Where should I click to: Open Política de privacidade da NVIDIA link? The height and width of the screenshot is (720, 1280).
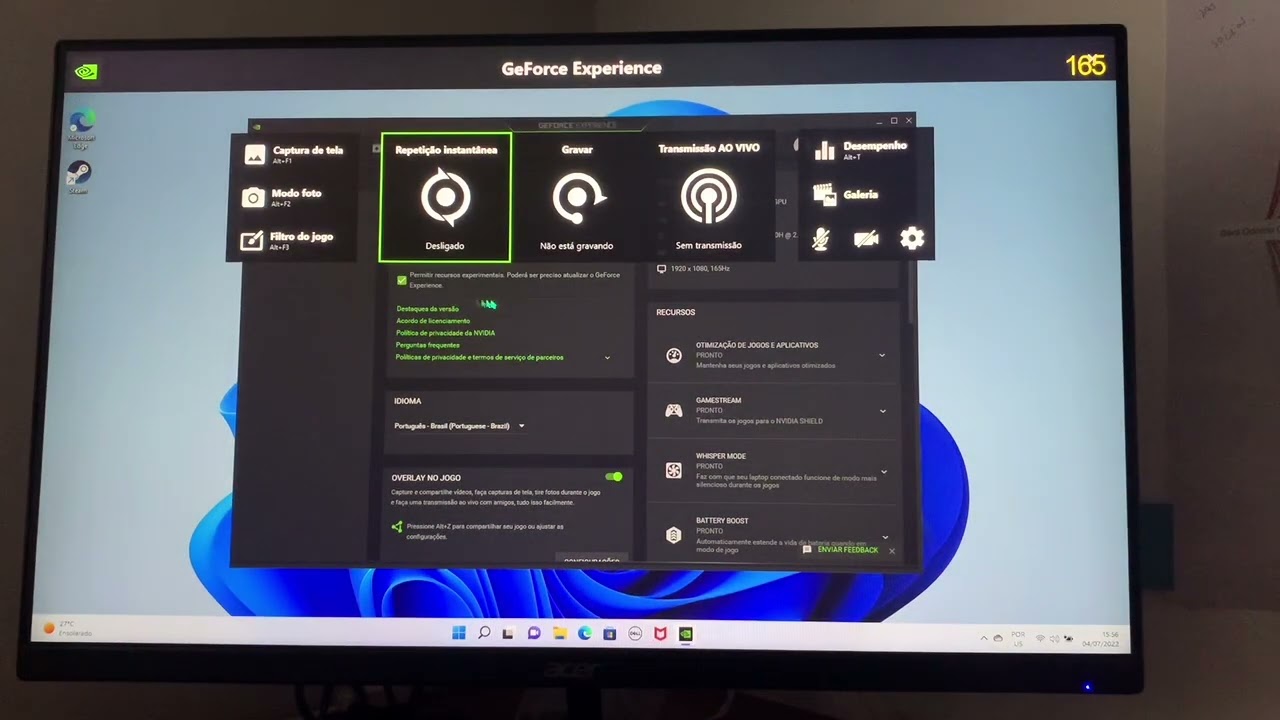click(445, 333)
